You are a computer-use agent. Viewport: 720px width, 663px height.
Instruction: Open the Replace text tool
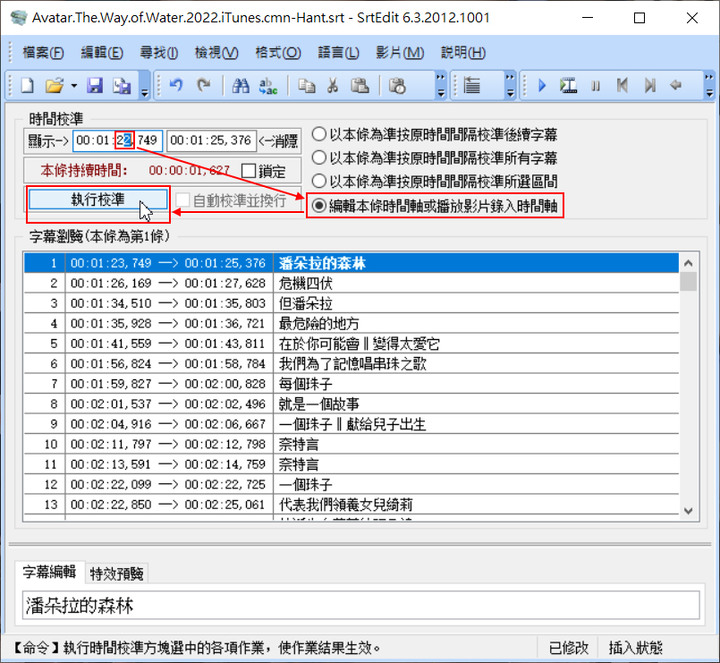268,85
